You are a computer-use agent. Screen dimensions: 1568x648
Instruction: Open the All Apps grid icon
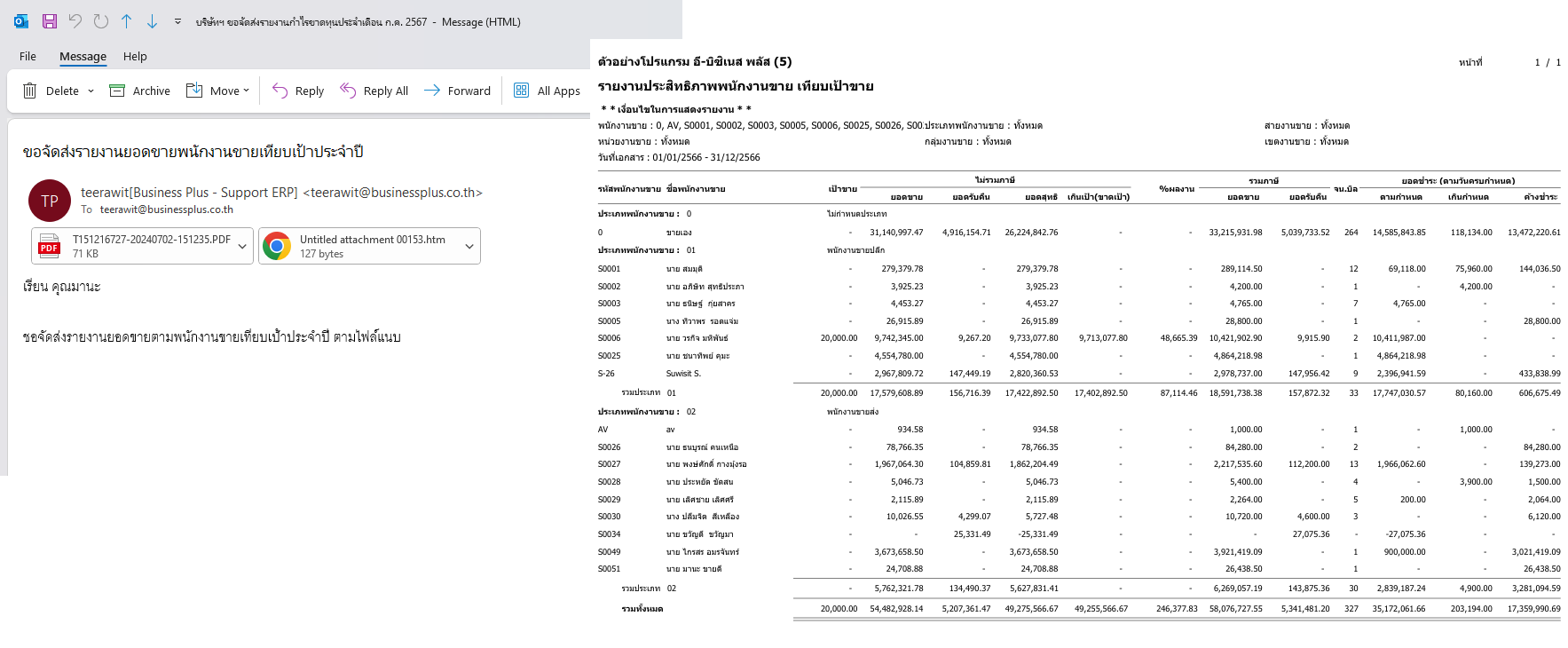(x=522, y=91)
